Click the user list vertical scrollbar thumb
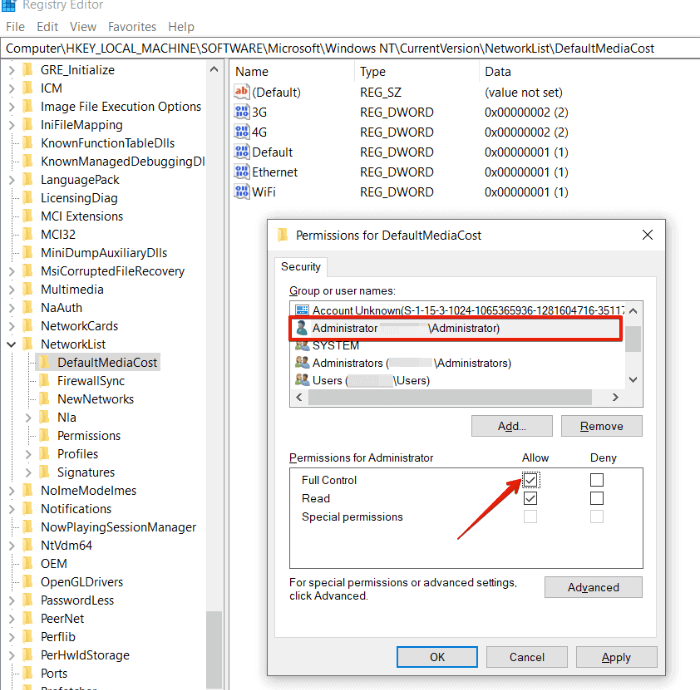 pos(633,339)
